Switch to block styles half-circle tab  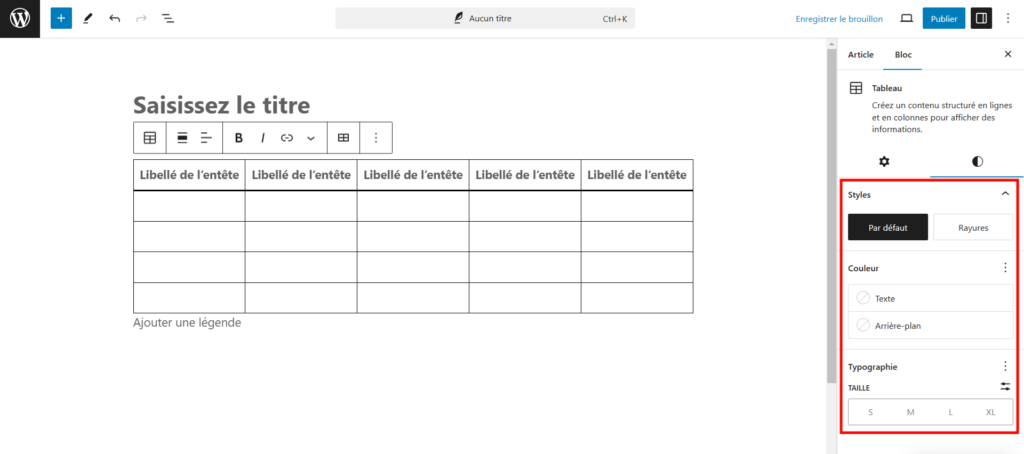coord(977,161)
